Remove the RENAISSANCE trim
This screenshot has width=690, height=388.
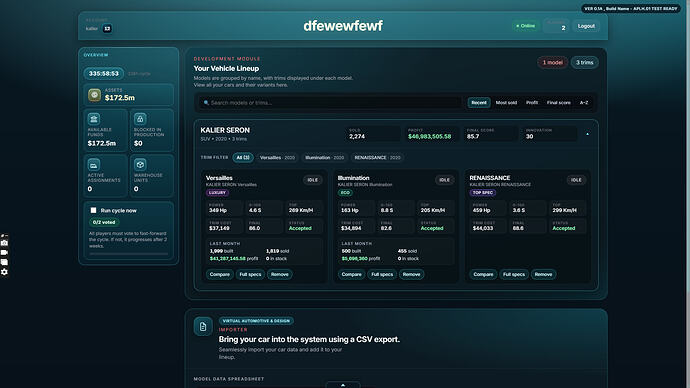pyautogui.click(x=543, y=275)
